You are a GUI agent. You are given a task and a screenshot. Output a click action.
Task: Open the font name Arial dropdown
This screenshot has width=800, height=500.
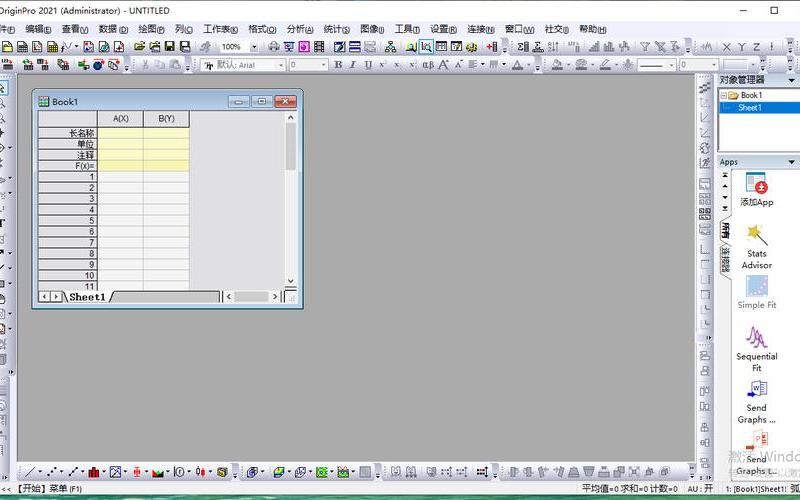281,65
